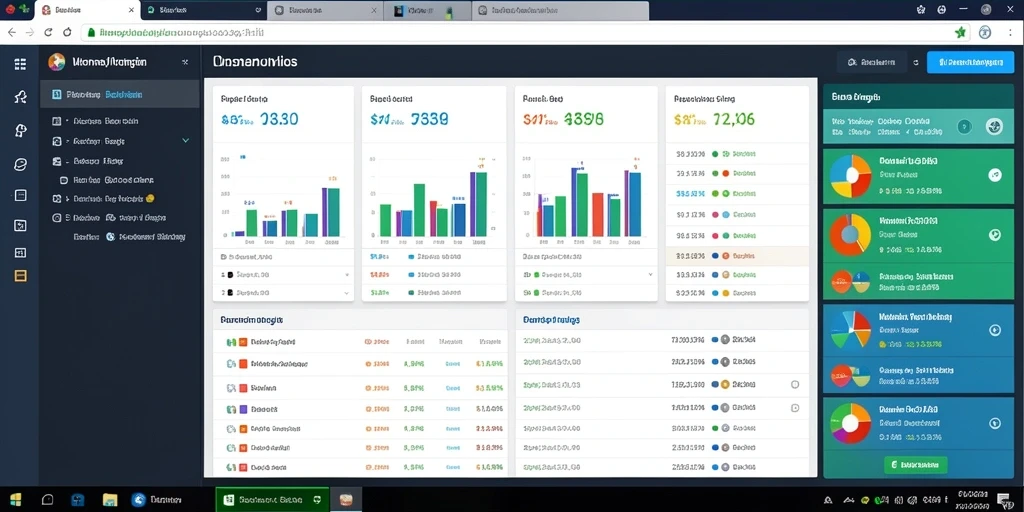Close the active first browser tab
Viewport: 1024px width, 512px height.
pos(131,10)
